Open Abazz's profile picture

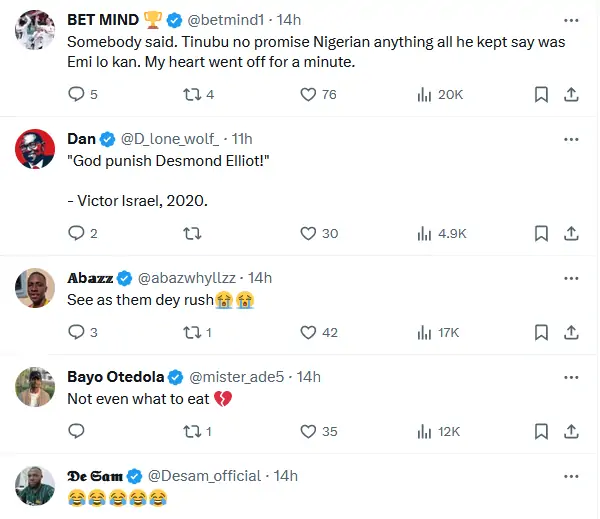tap(35, 288)
